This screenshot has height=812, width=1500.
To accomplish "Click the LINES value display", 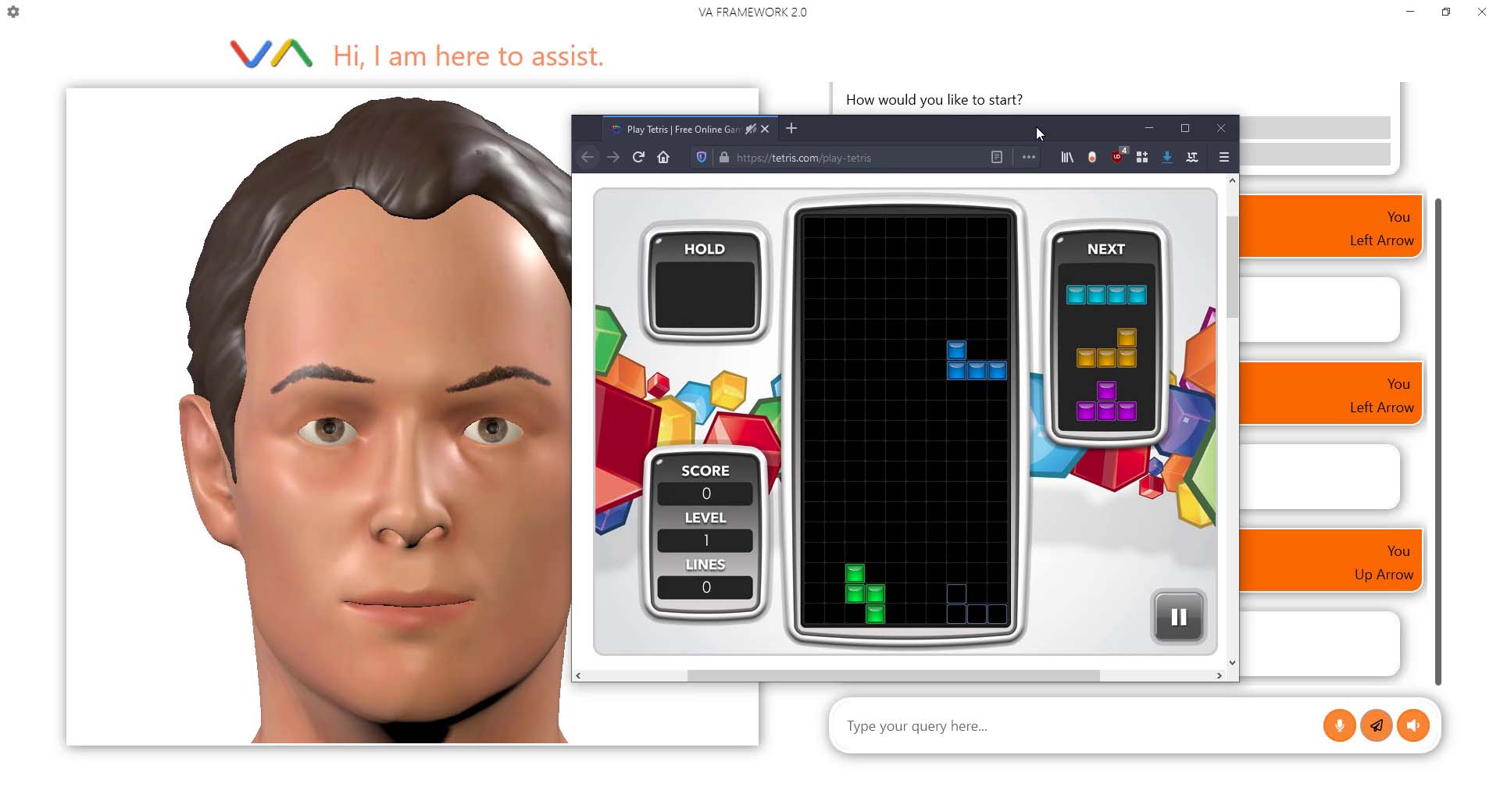I will [x=705, y=587].
